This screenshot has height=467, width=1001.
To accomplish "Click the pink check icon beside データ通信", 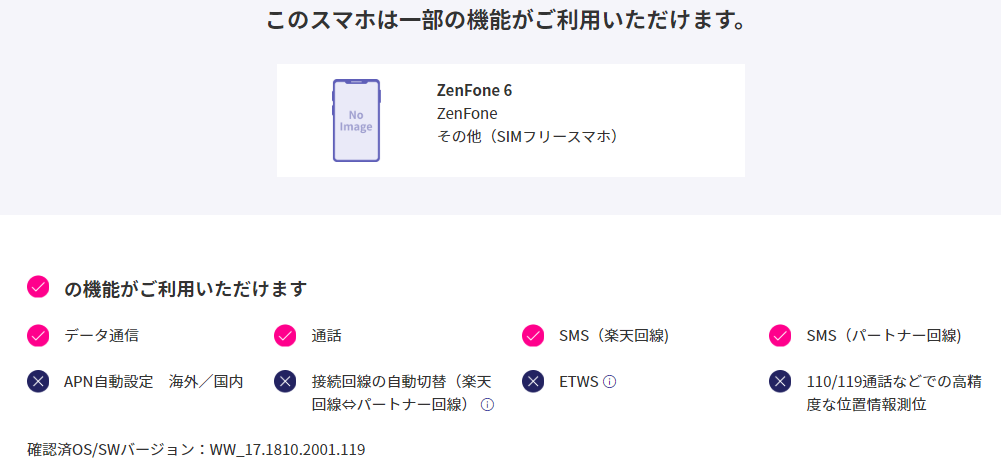I will tap(38, 336).
